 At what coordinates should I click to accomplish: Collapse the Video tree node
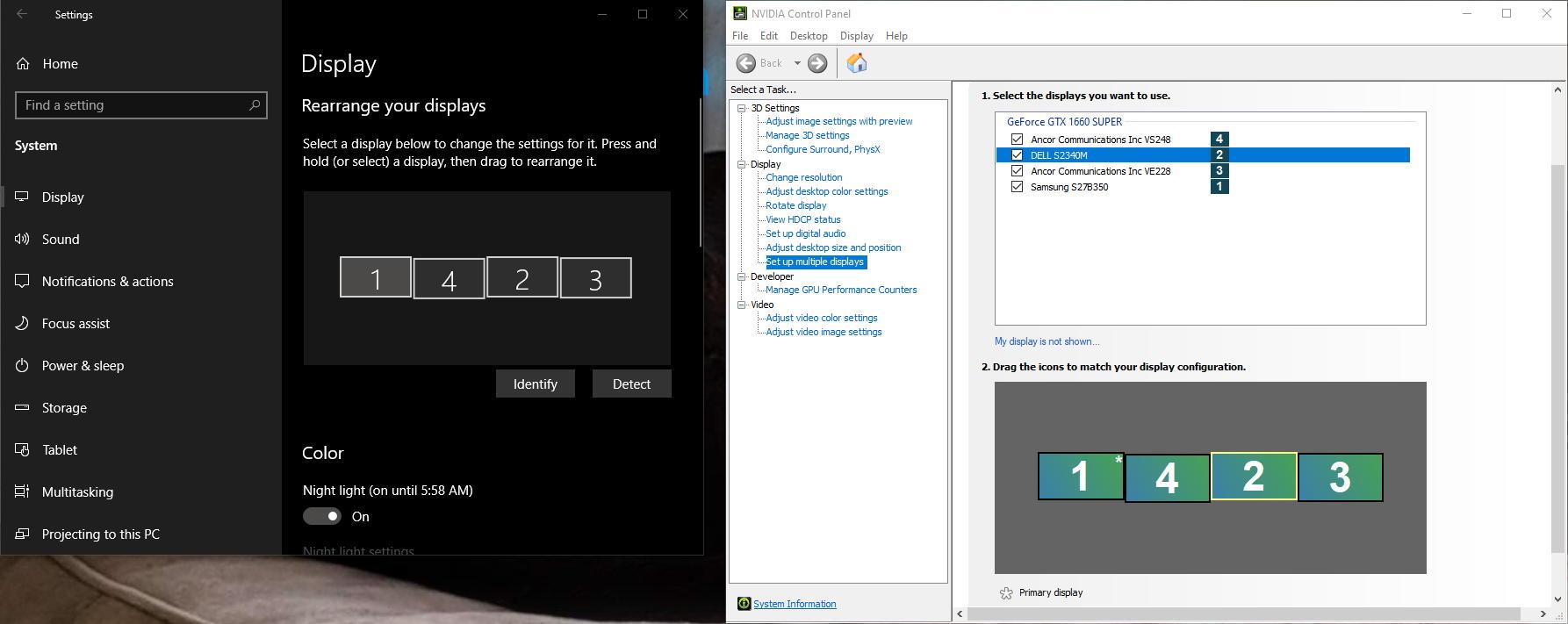[742, 305]
